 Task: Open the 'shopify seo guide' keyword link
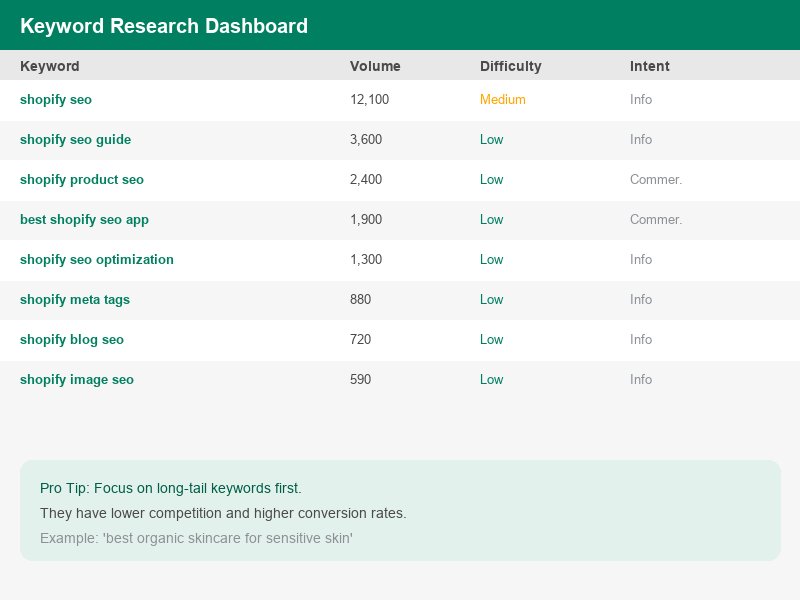[x=76, y=140]
